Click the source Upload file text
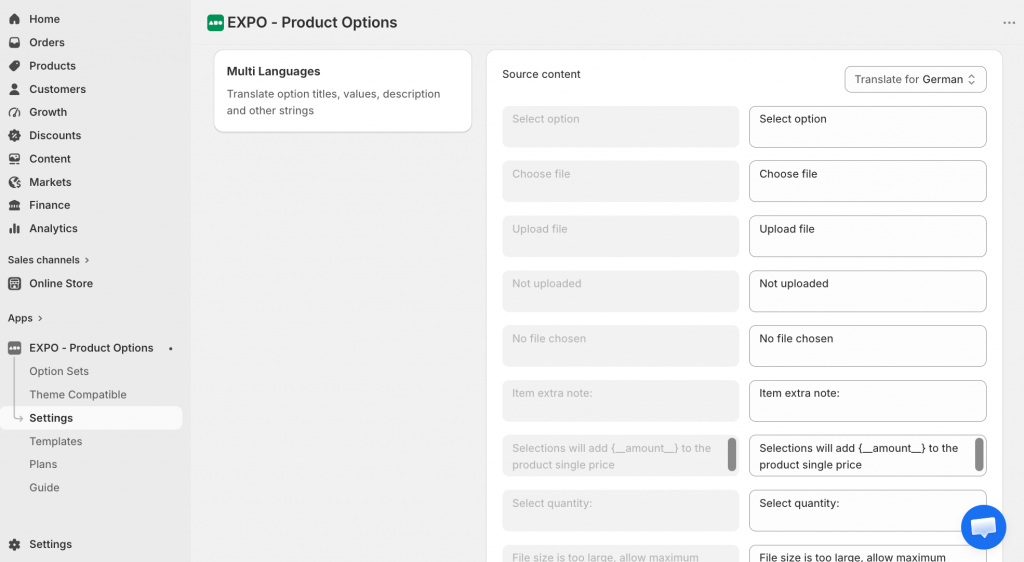 [x=540, y=229]
